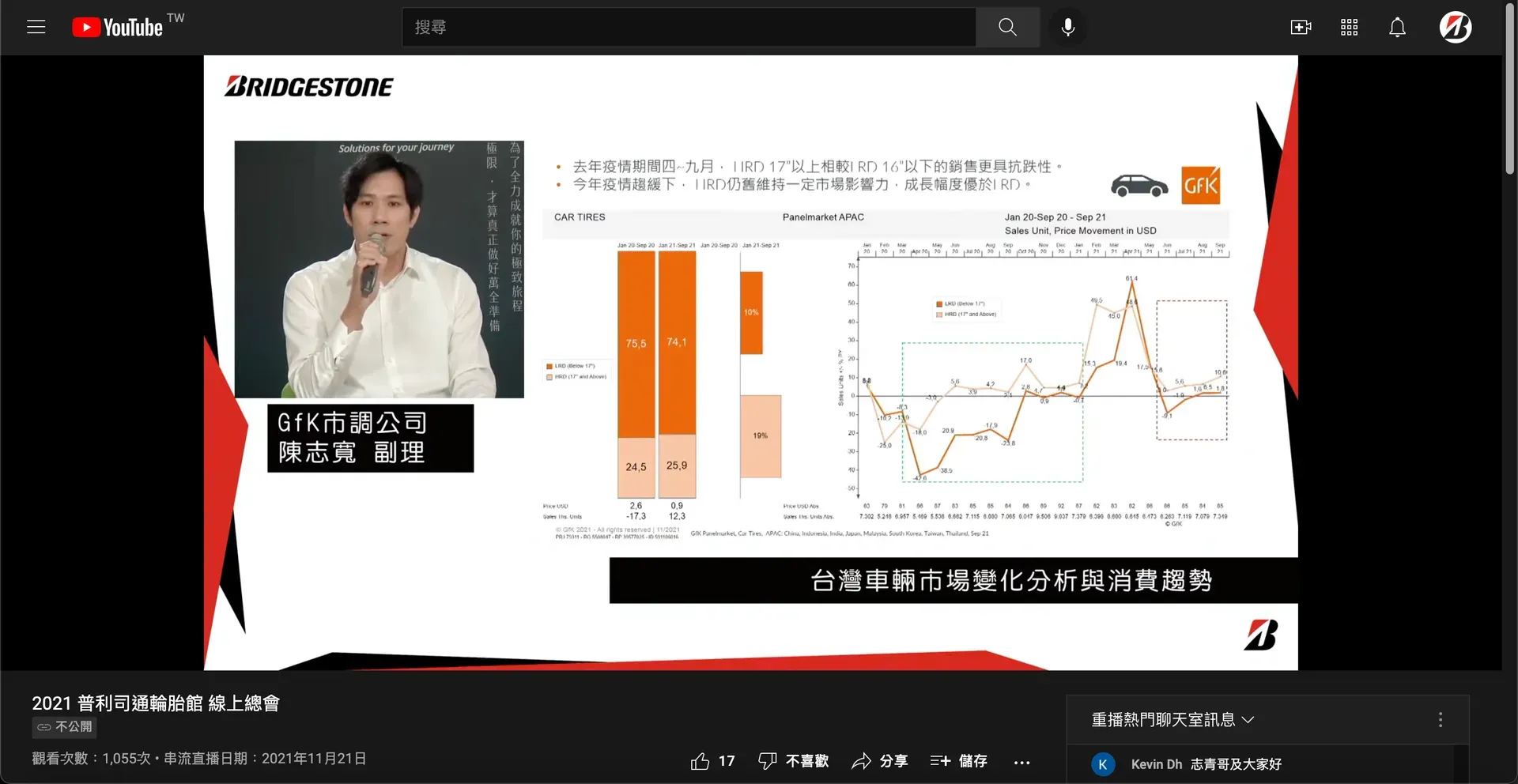This screenshot has height=784, width=1518.
Task: Expand the chat replay mode dropdown
Action: (x=1172, y=720)
